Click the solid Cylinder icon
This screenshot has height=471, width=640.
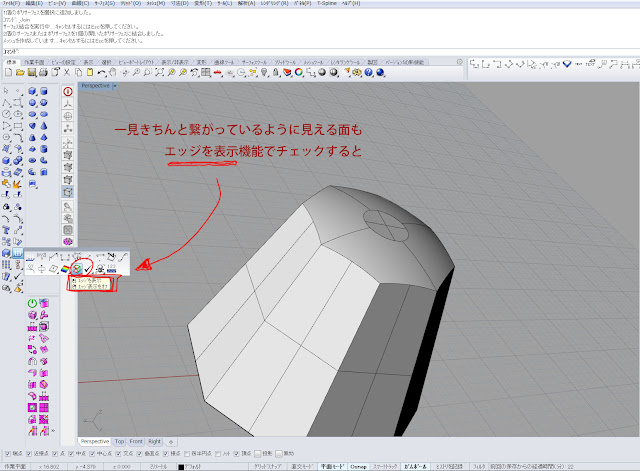coord(44,91)
